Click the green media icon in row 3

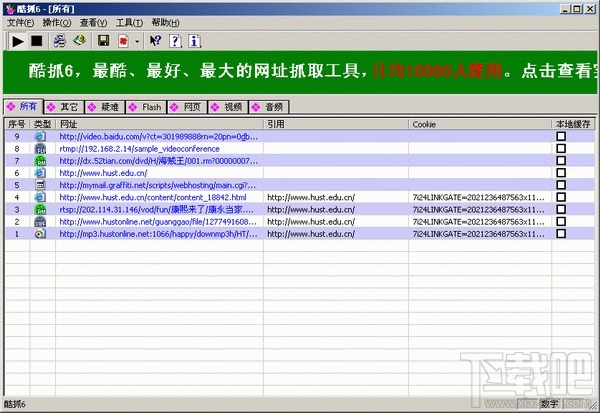(40, 209)
